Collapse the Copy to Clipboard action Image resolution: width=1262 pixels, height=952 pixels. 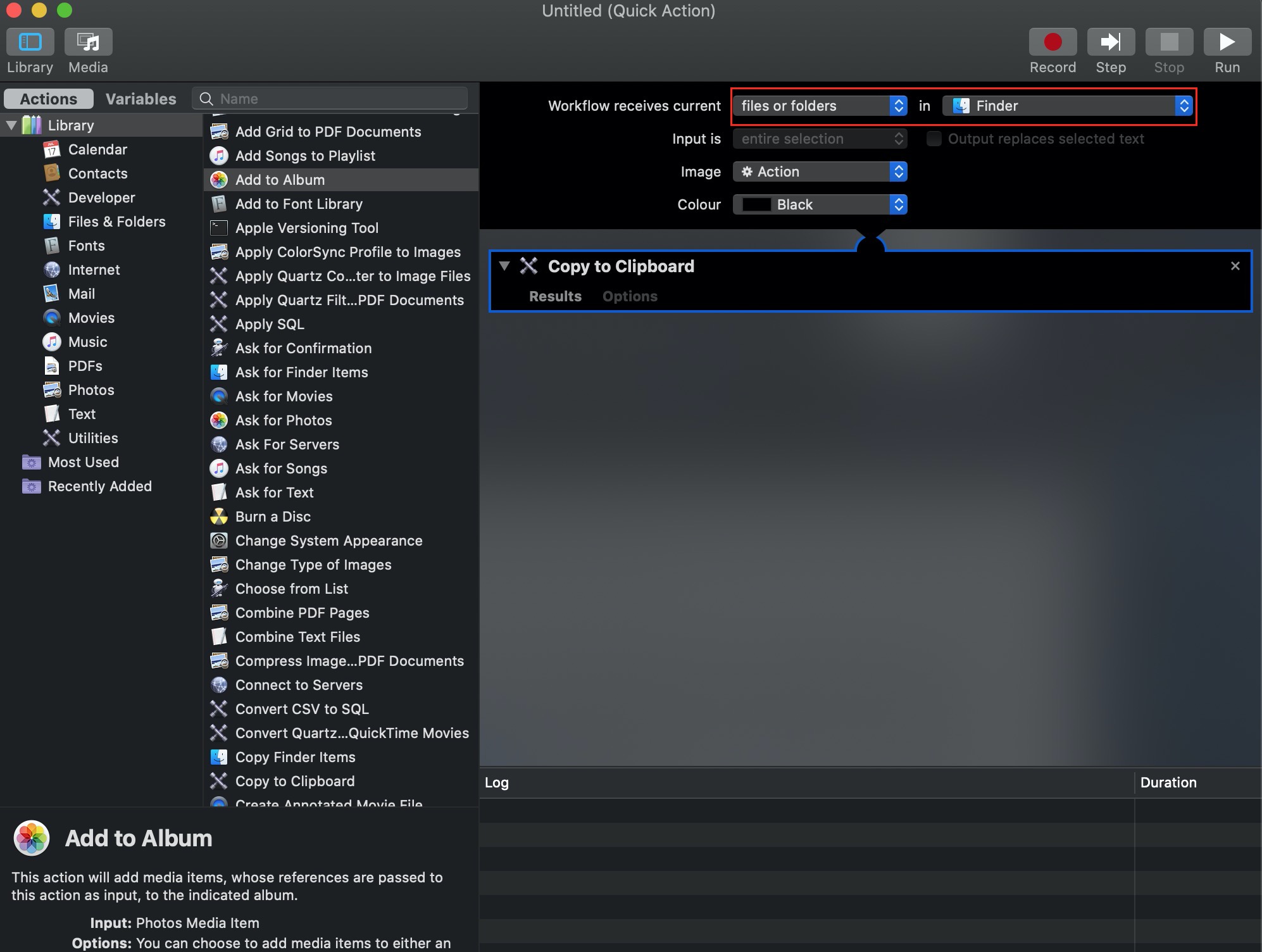click(x=504, y=266)
